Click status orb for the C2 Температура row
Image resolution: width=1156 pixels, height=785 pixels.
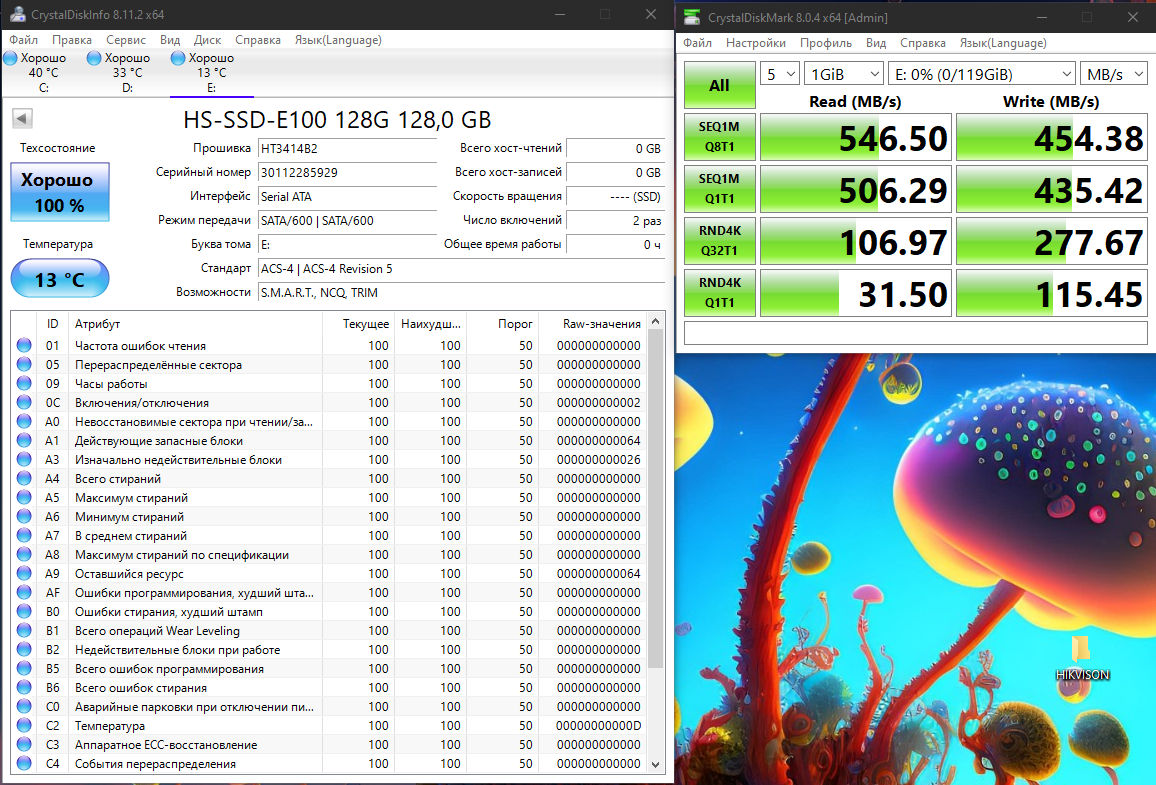tap(24, 726)
